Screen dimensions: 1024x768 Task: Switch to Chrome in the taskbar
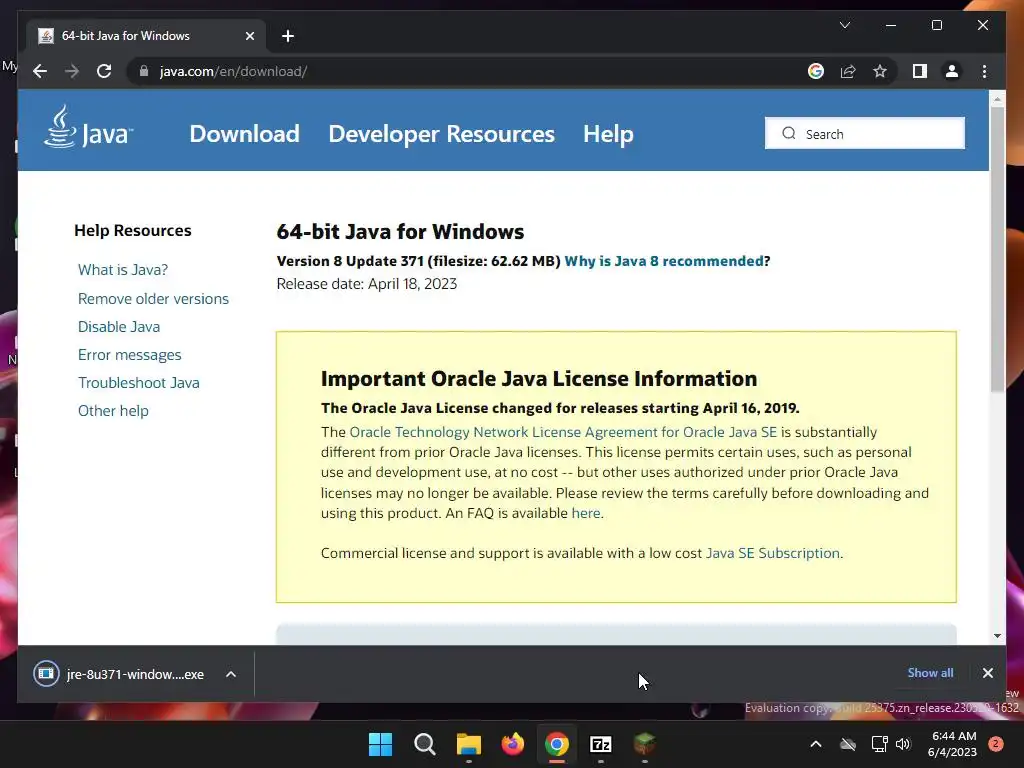click(x=556, y=744)
